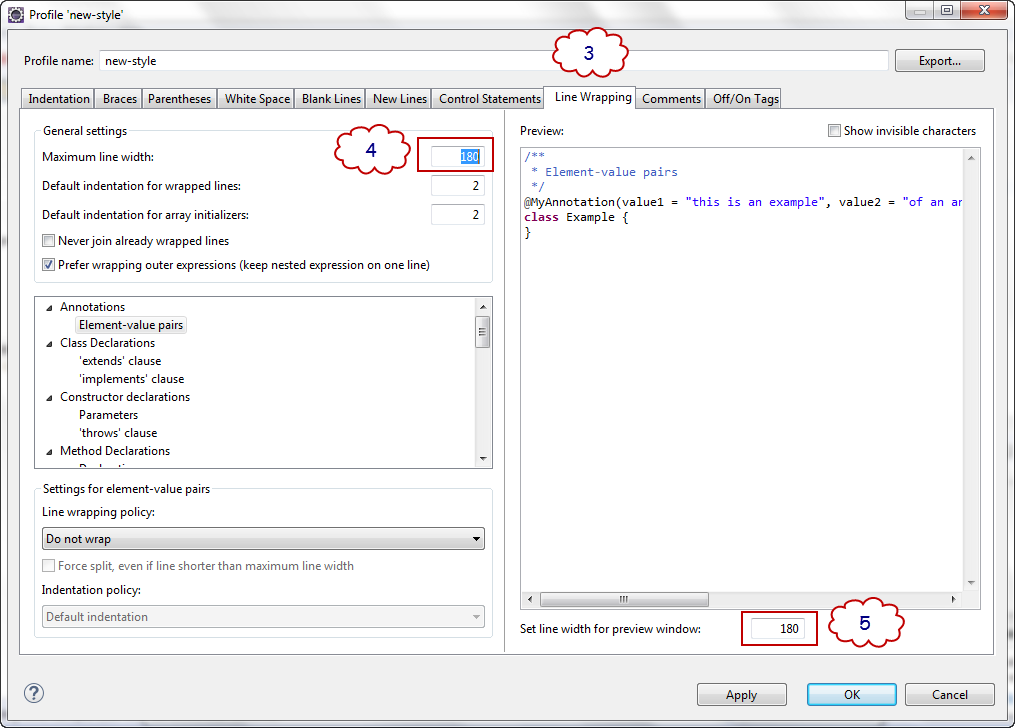Select the 'Element-value pairs' tree item

[x=130, y=325]
